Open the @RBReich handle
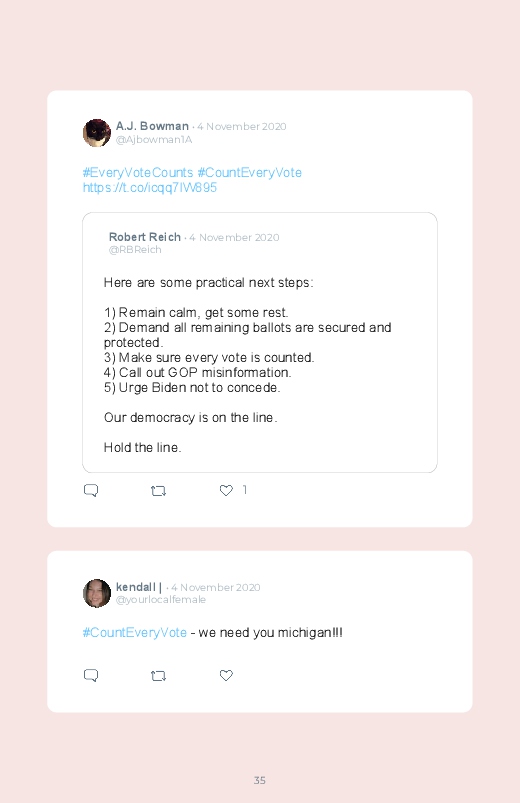520x803 pixels. click(x=135, y=249)
